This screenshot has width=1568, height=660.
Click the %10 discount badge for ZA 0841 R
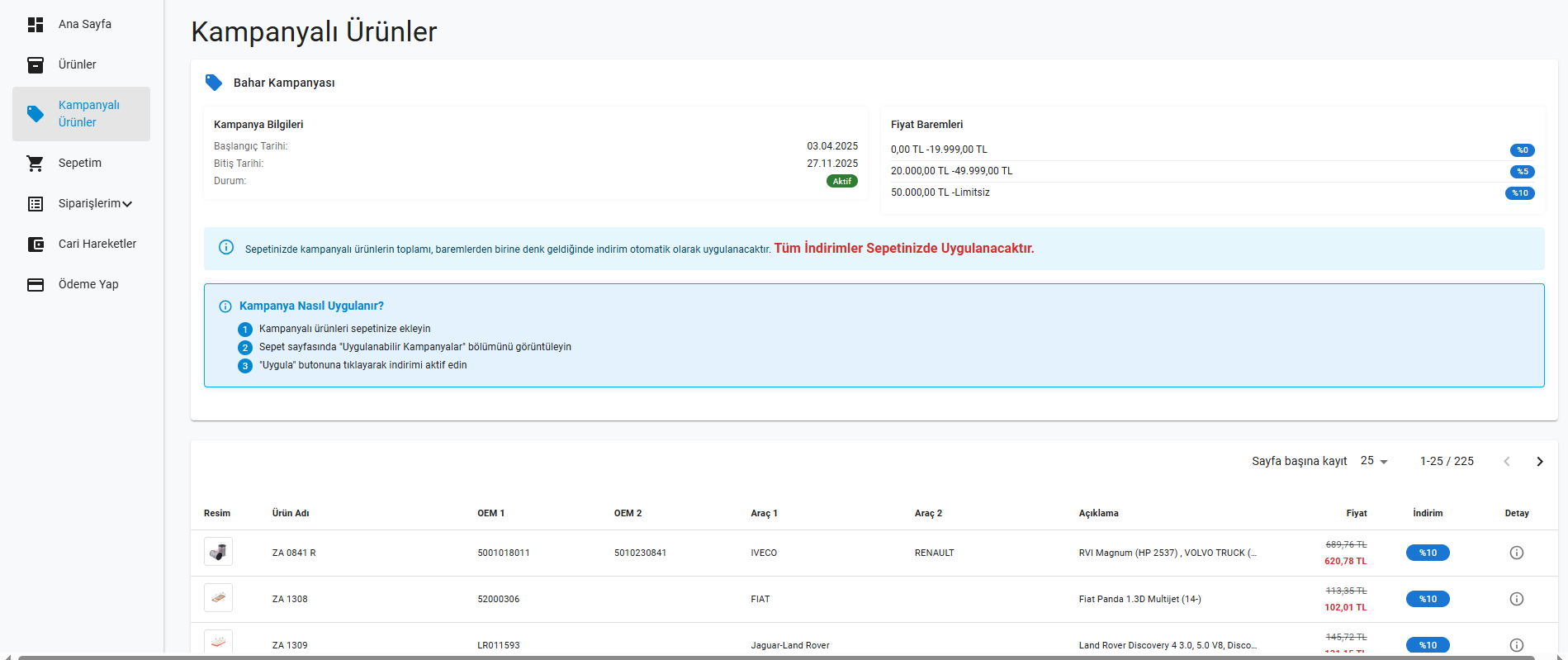click(1427, 553)
